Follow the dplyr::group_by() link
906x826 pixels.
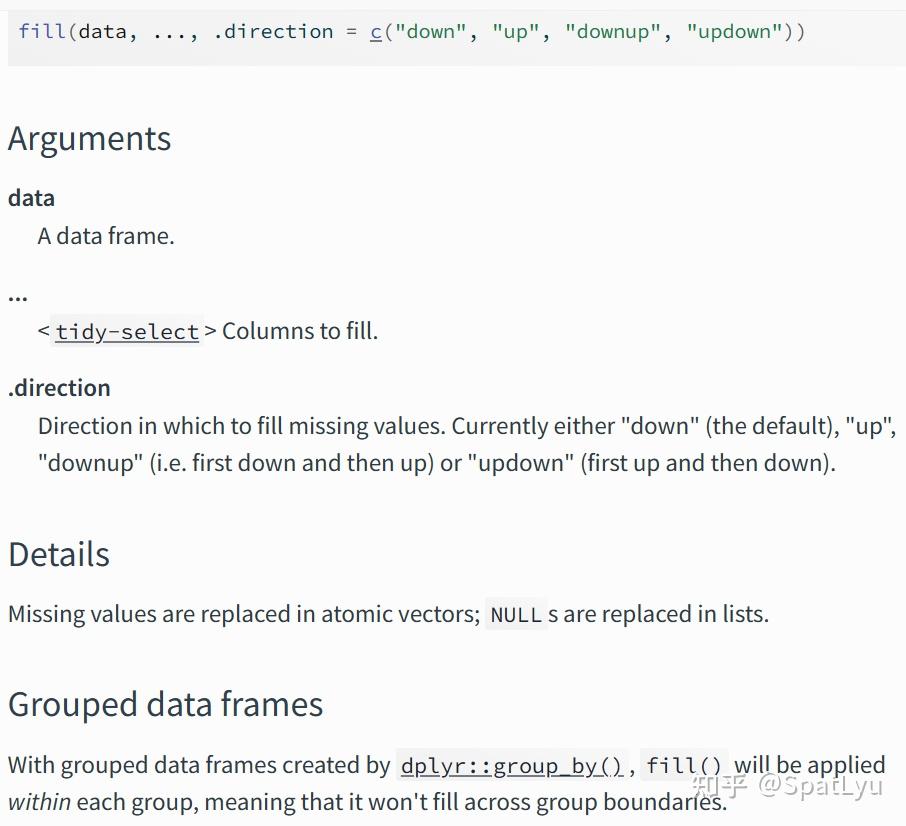tap(511, 766)
